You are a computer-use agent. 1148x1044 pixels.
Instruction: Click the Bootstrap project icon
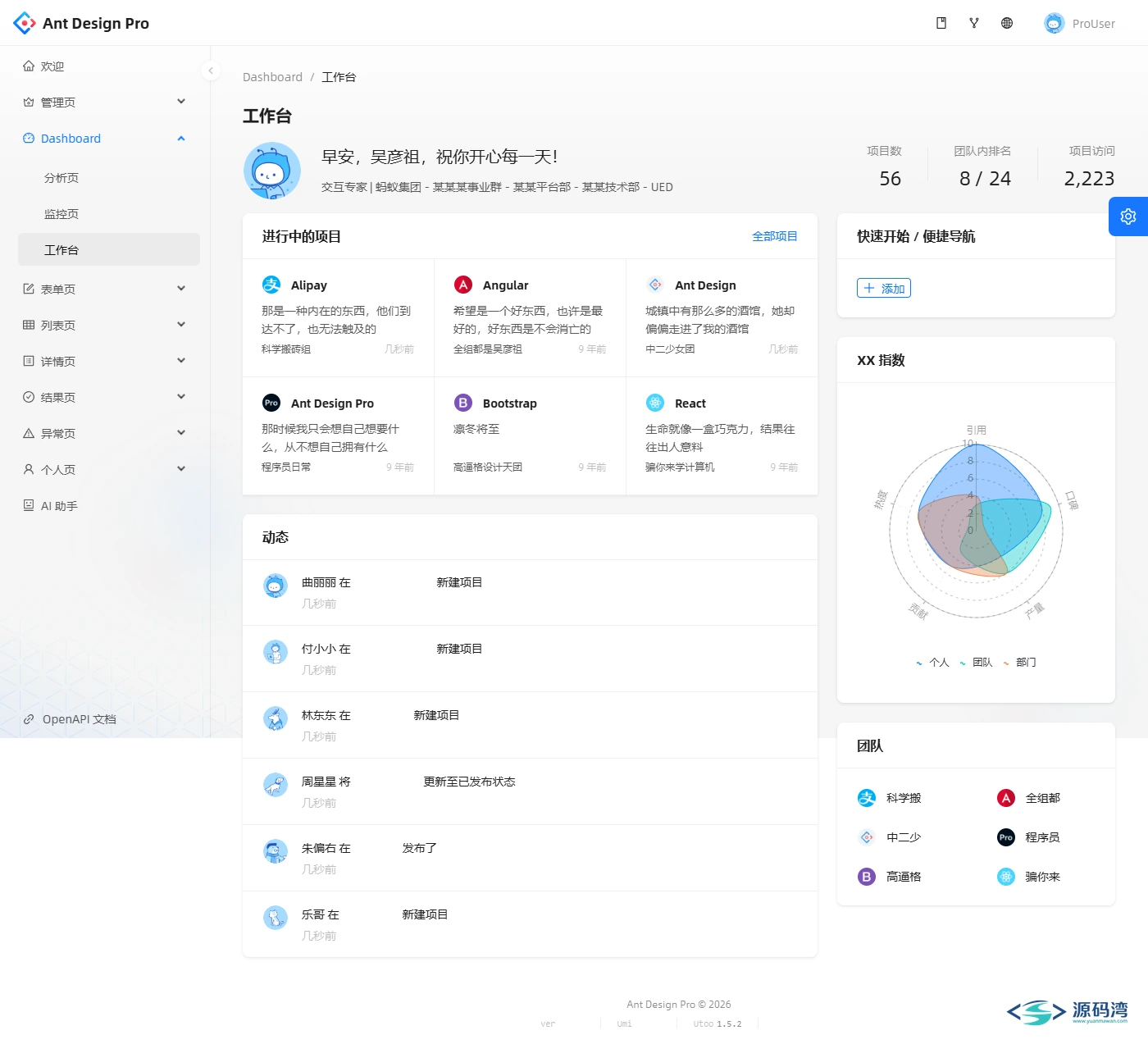463,403
